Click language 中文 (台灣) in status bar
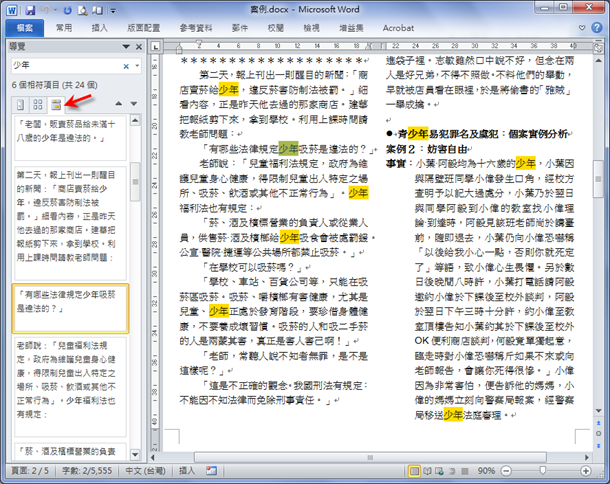The image size is (610, 484). pyautogui.click(x=145, y=471)
